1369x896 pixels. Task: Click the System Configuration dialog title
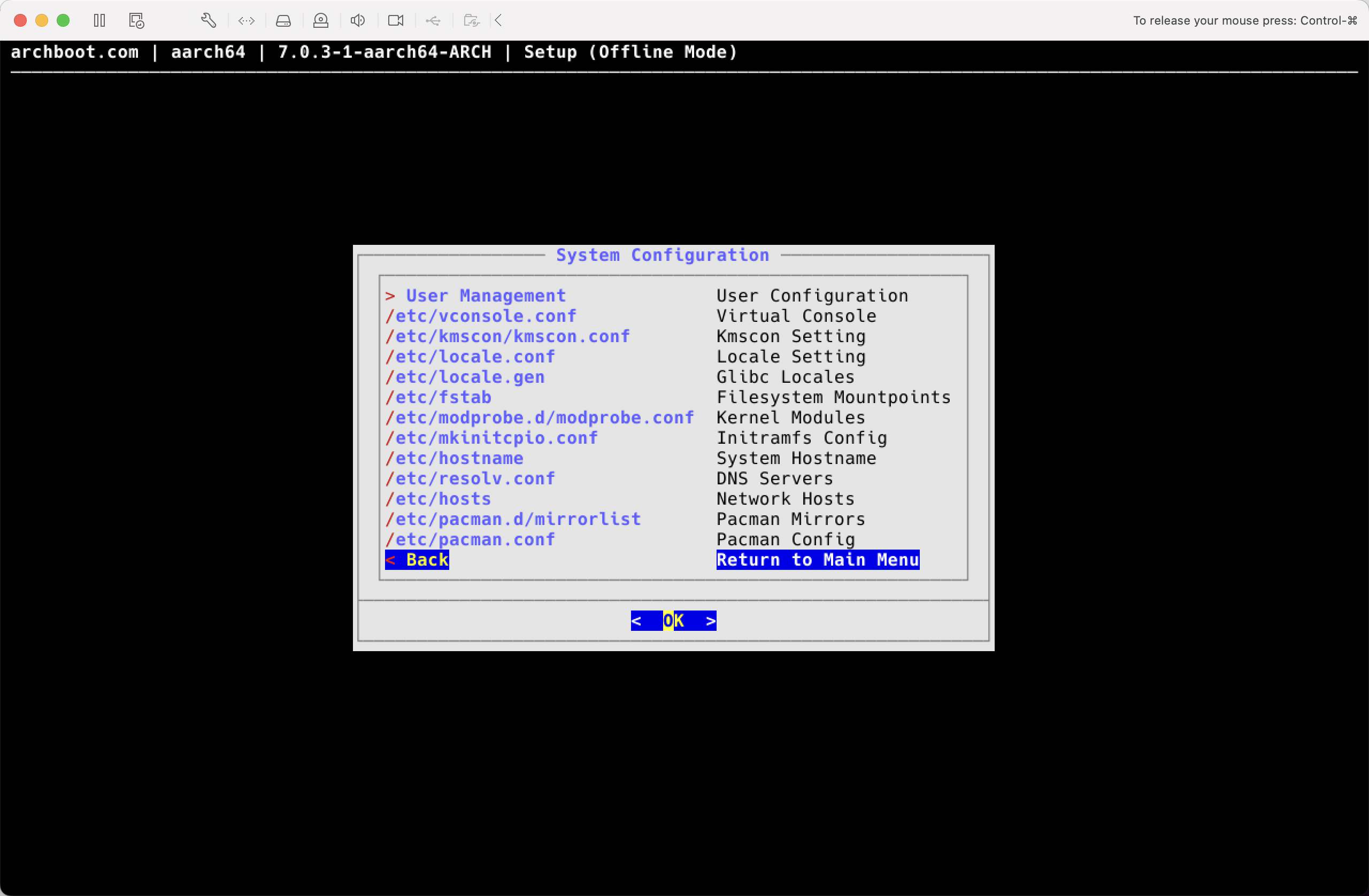pos(663,256)
